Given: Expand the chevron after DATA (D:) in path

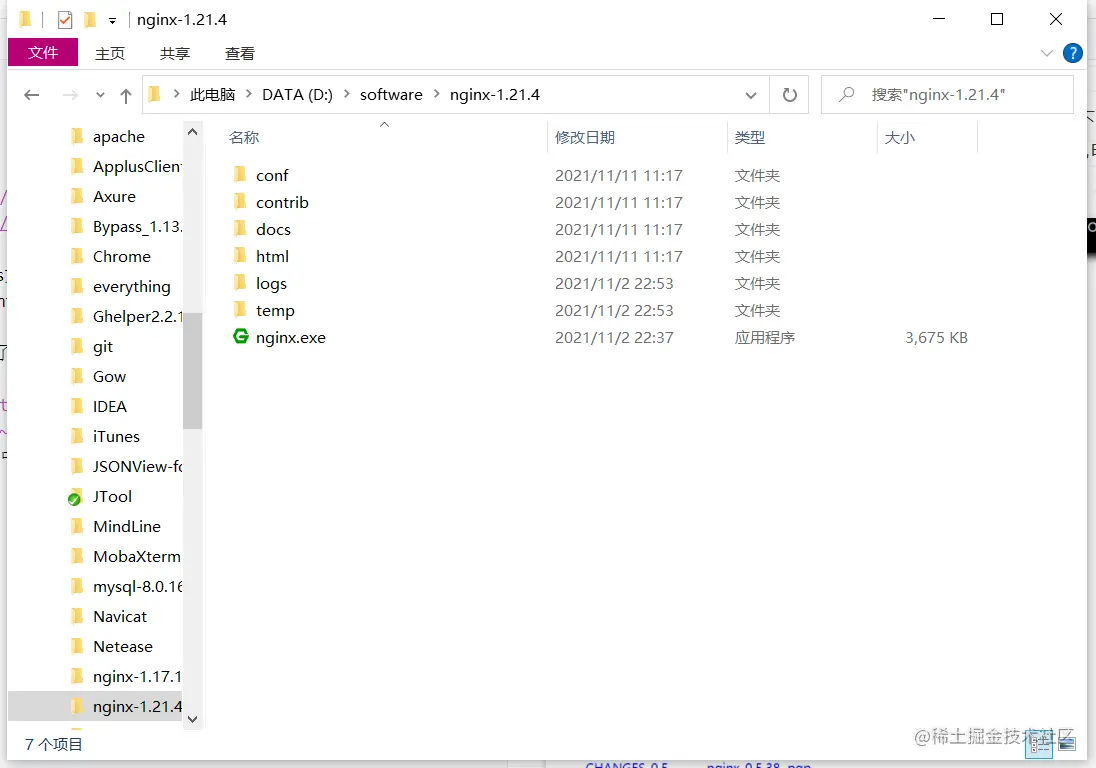Looking at the screenshot, I should (346, 94).
